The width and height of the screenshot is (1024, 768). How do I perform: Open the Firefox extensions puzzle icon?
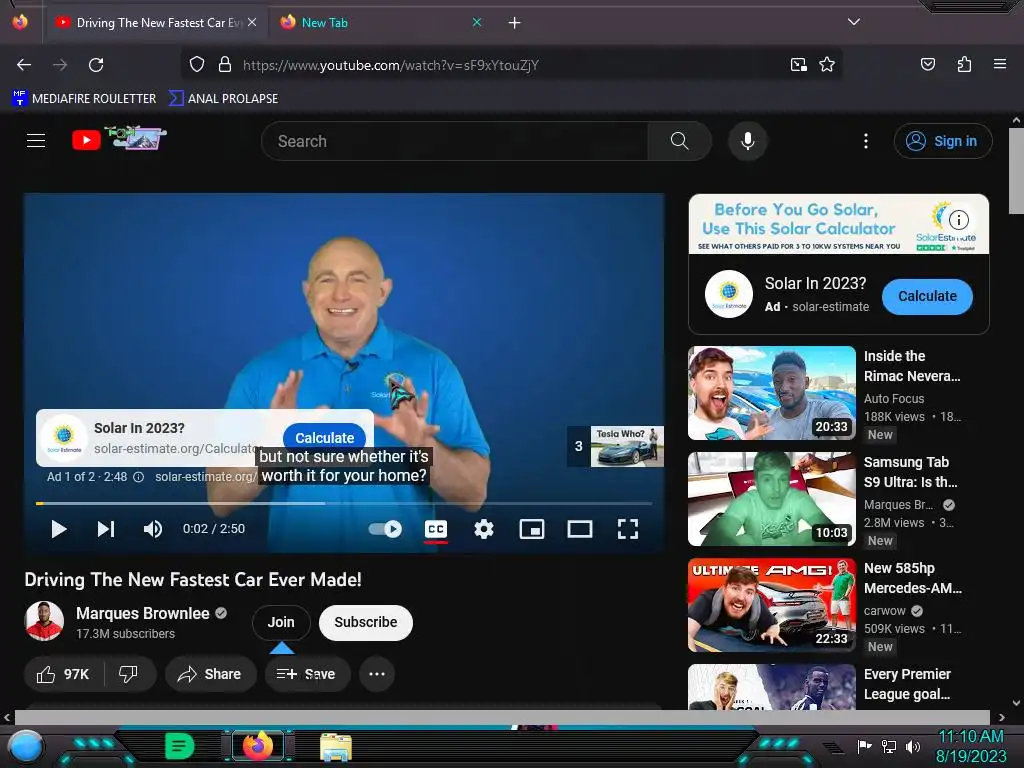point(964,64)
